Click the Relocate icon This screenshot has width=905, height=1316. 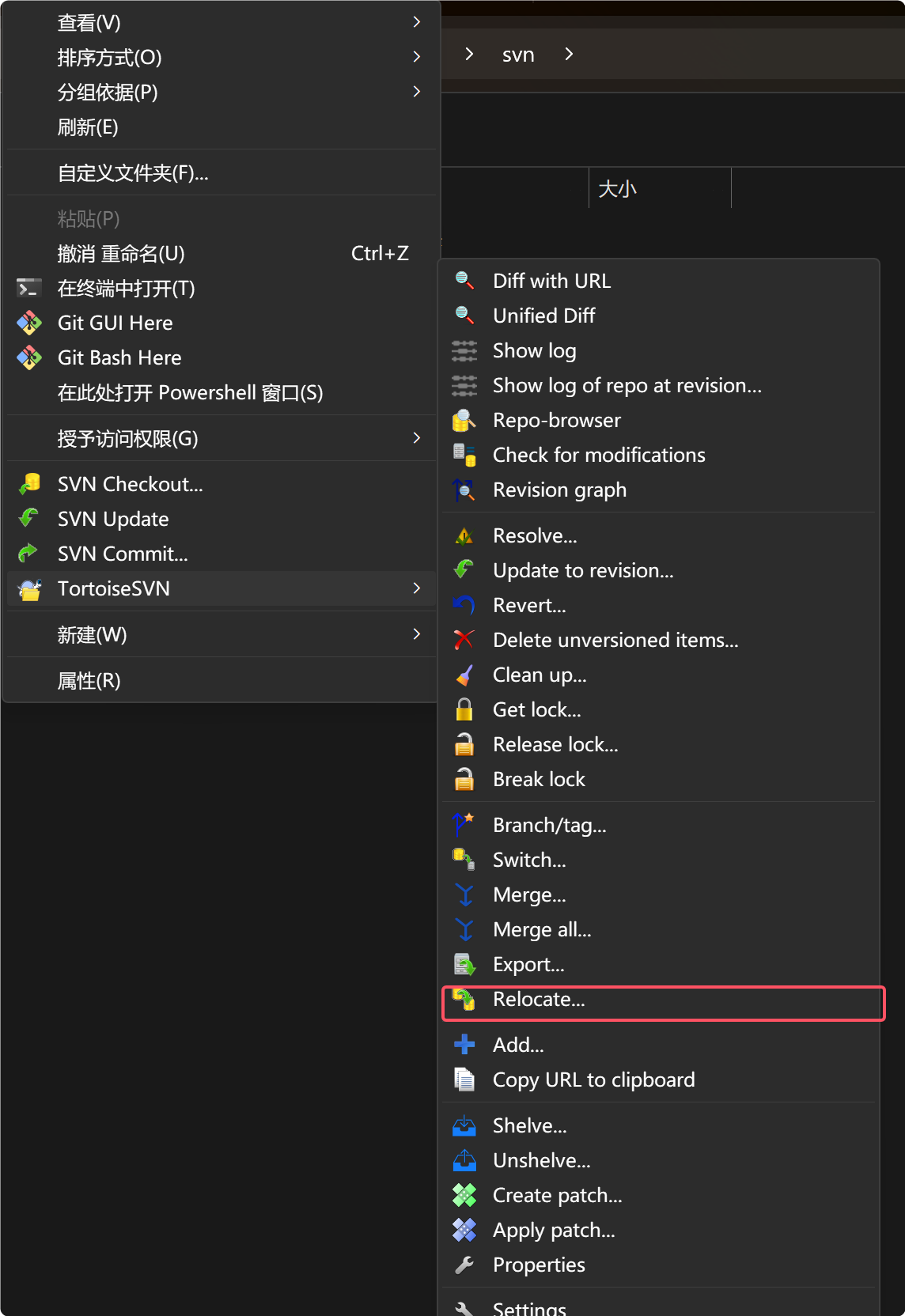point(464,999)
